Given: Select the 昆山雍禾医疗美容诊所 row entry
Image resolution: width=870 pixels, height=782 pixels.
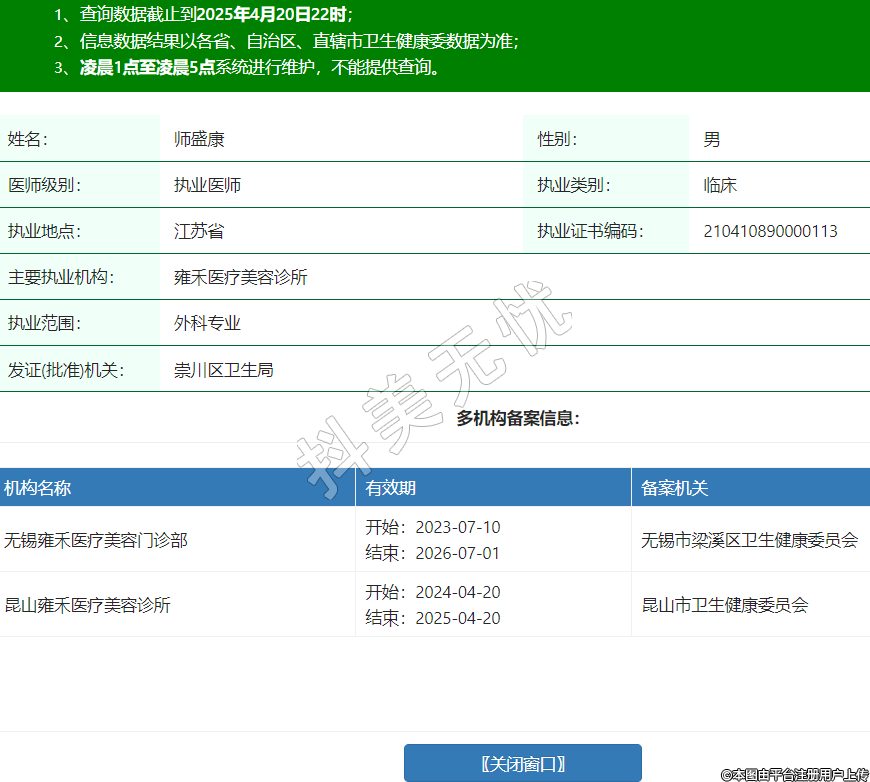Looking at the screenshot, I should (x=88, y=605).
